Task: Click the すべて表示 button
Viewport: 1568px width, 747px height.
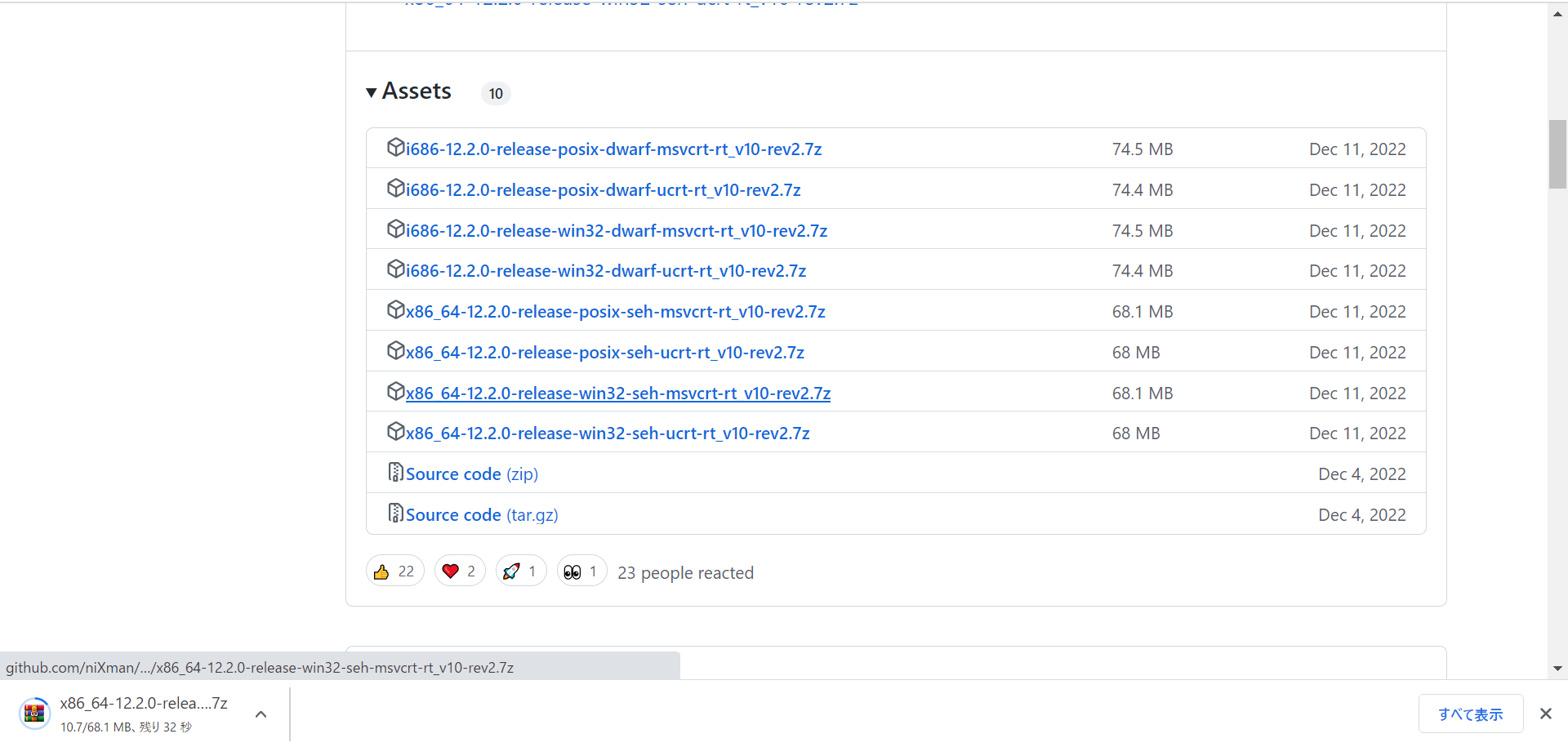Action: pos(1471,714)
